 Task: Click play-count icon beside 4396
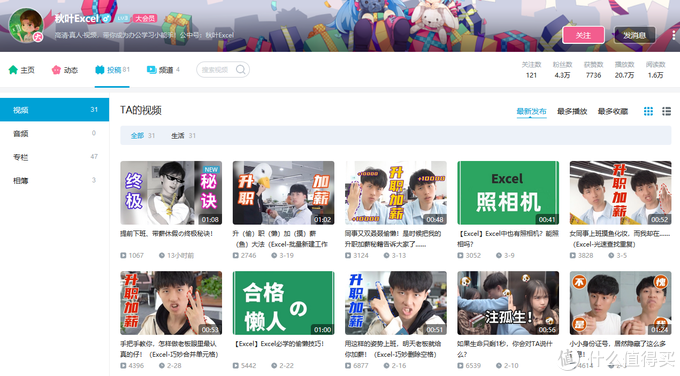123,366
